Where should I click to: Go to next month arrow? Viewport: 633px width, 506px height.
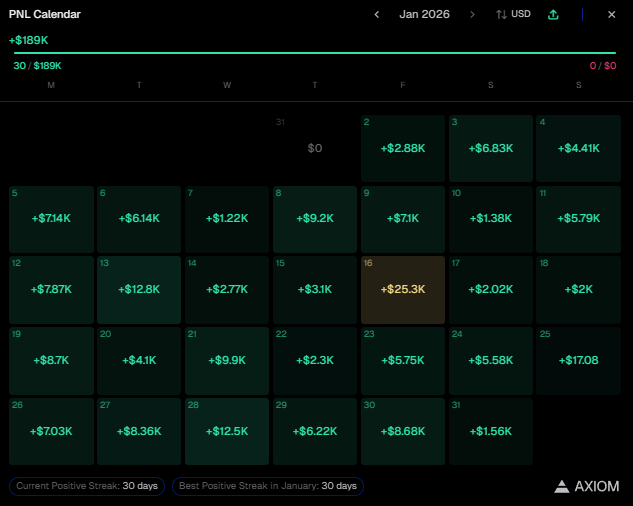tap(472, 15)
